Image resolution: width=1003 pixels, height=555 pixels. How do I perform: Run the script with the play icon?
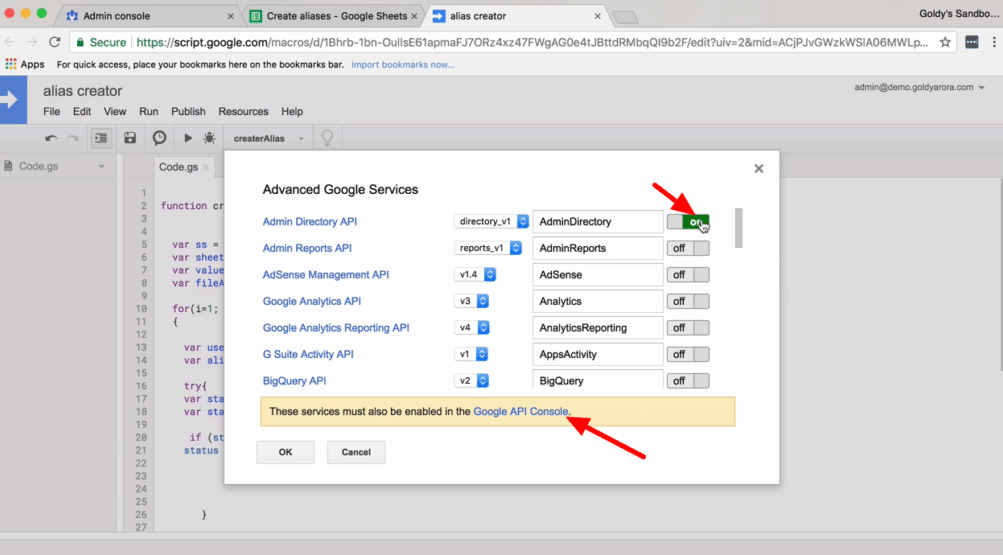tap(188, 138)
